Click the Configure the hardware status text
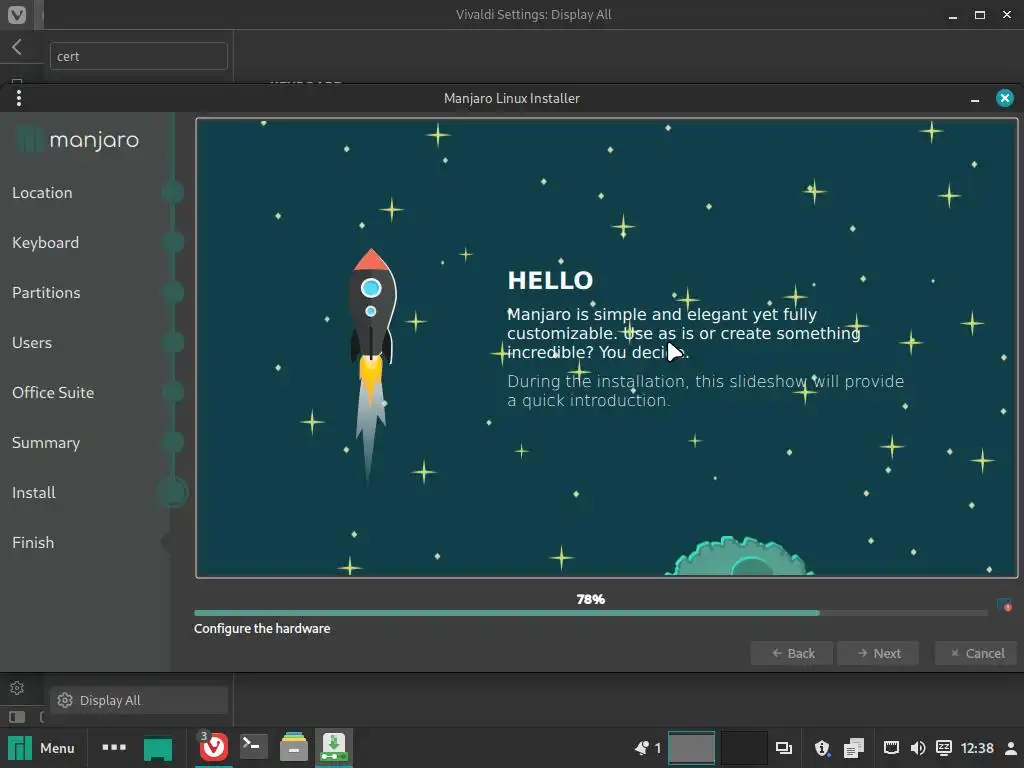Screen dimensions: 1024x768 pyautogui.click(x=262, y=628)
